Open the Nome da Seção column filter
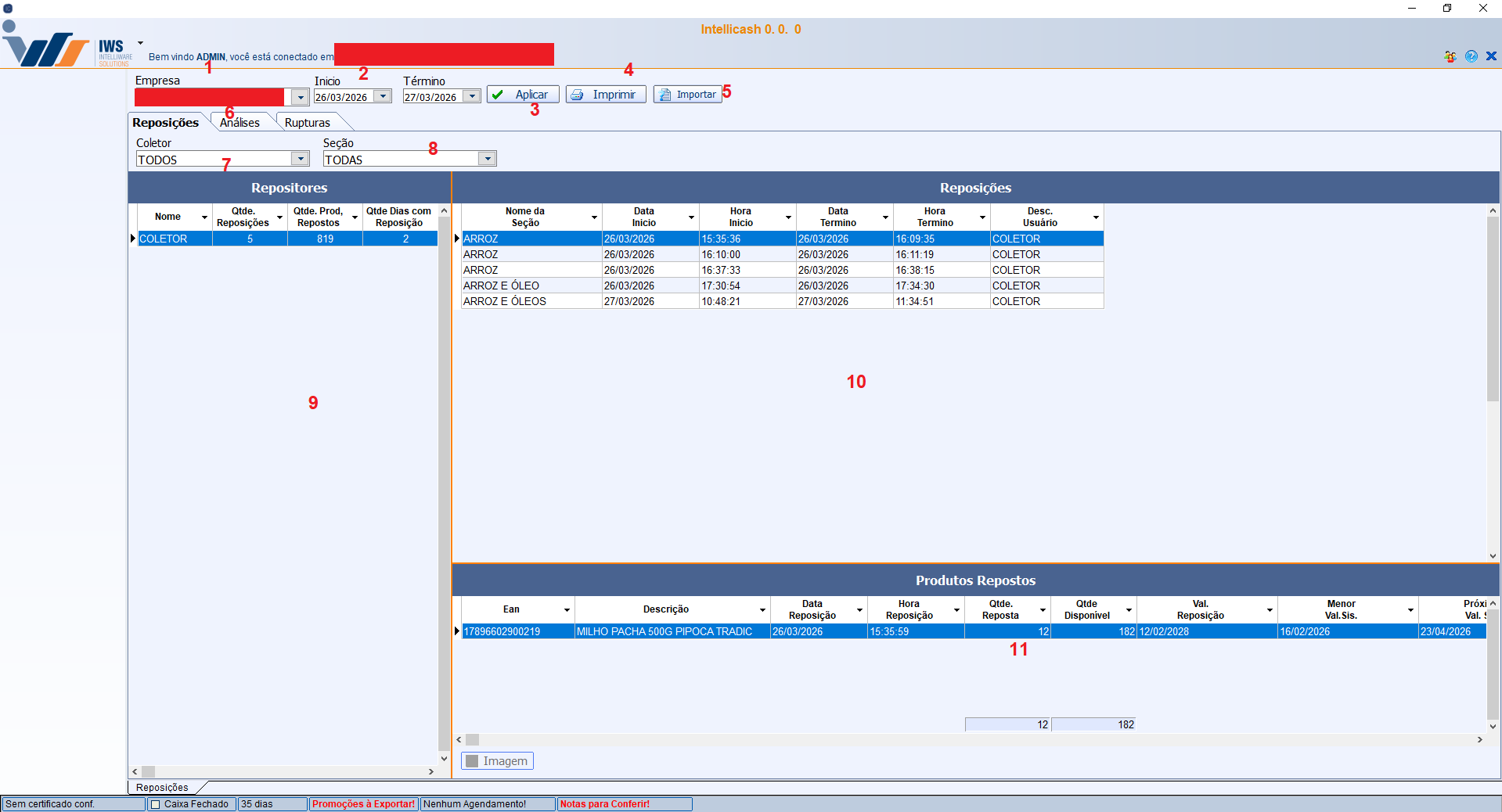Viewport: 1502px width, 812px height. (594, 217)
